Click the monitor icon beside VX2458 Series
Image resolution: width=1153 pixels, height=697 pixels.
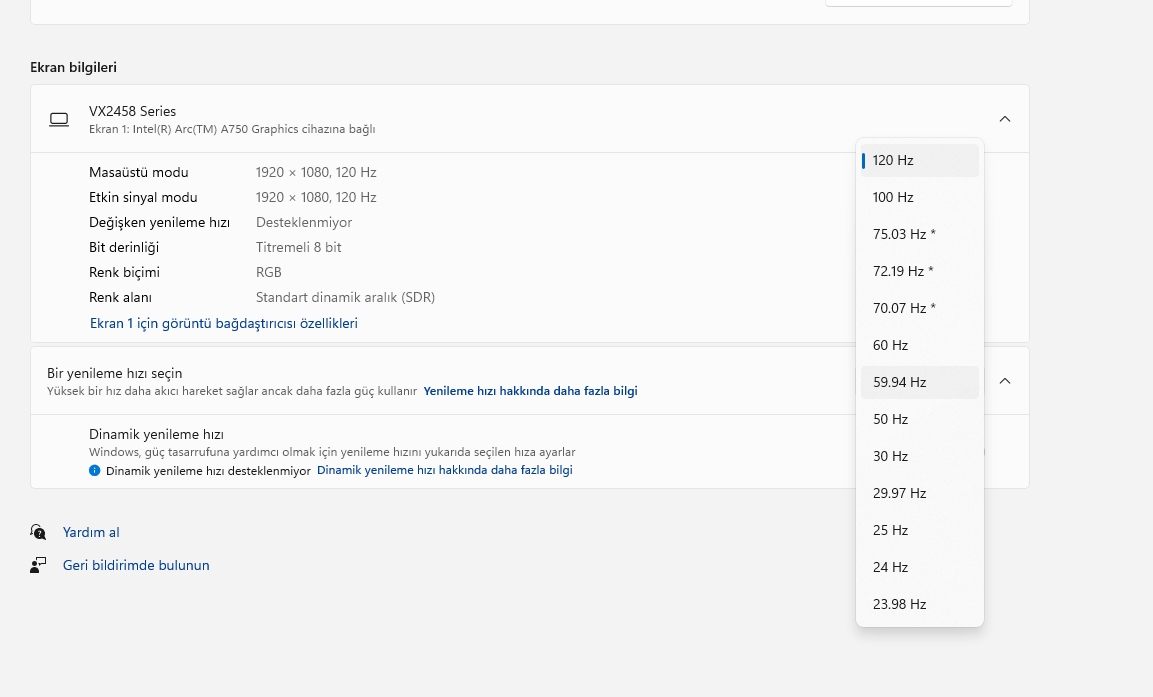pos(59,119)
